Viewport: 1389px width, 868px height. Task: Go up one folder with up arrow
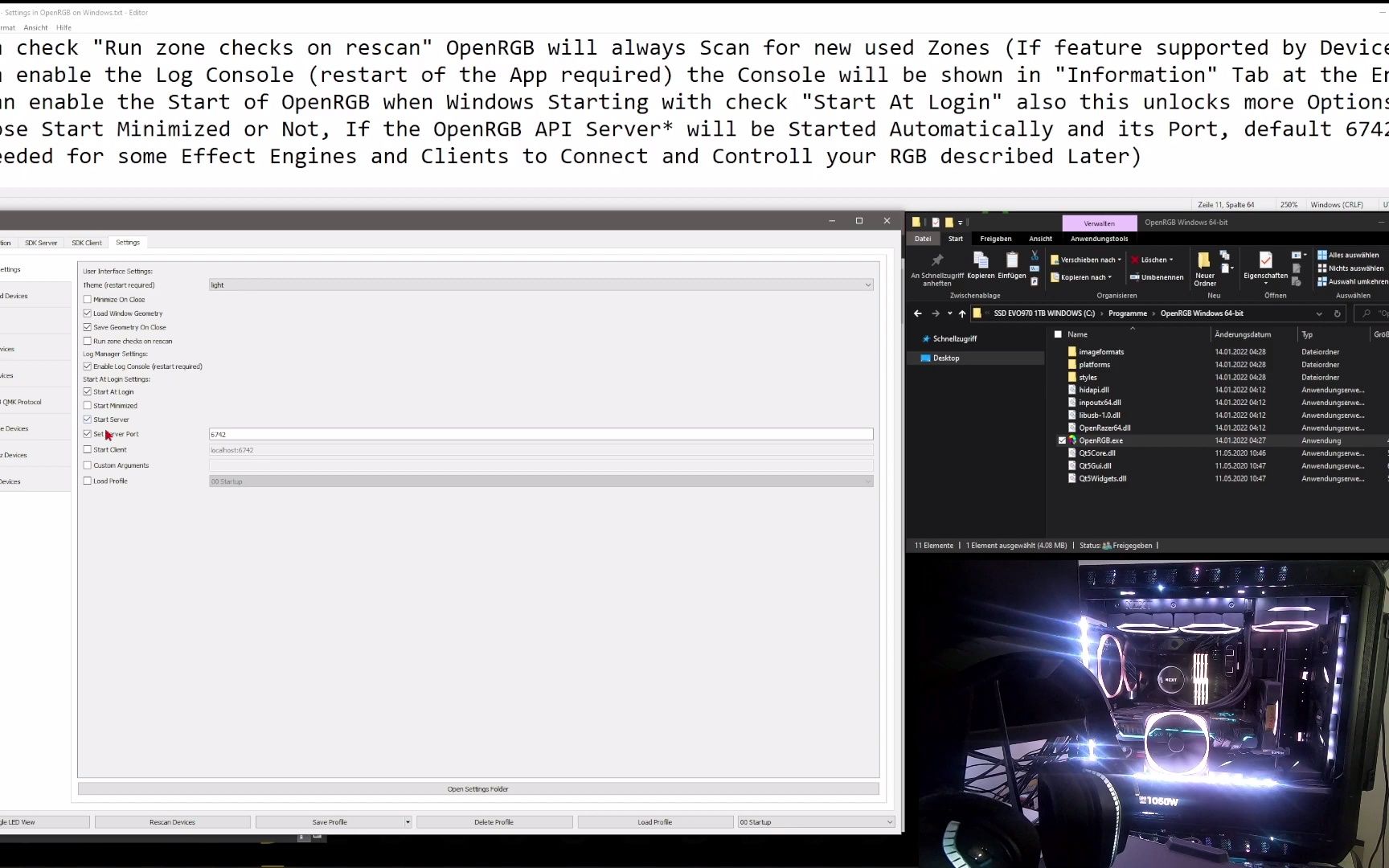pyautogui.click(x=961, y=313)
